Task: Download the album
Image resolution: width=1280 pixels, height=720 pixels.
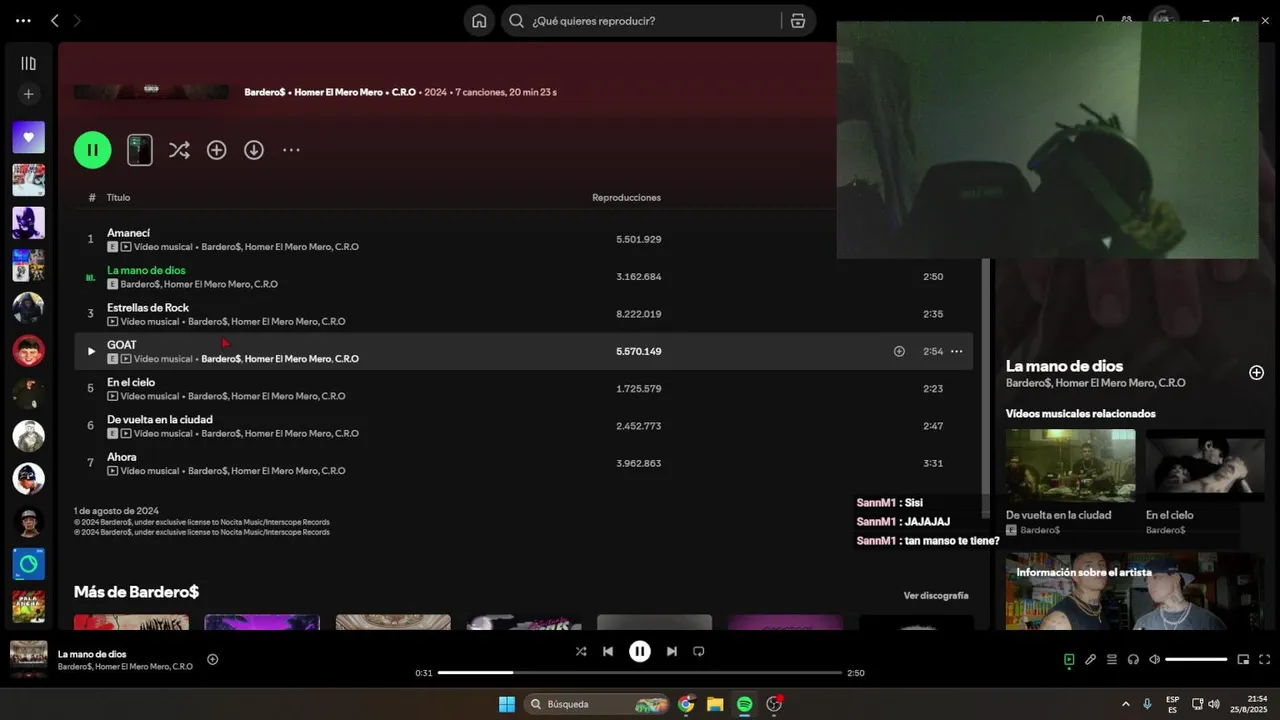Action: point(254,150)
